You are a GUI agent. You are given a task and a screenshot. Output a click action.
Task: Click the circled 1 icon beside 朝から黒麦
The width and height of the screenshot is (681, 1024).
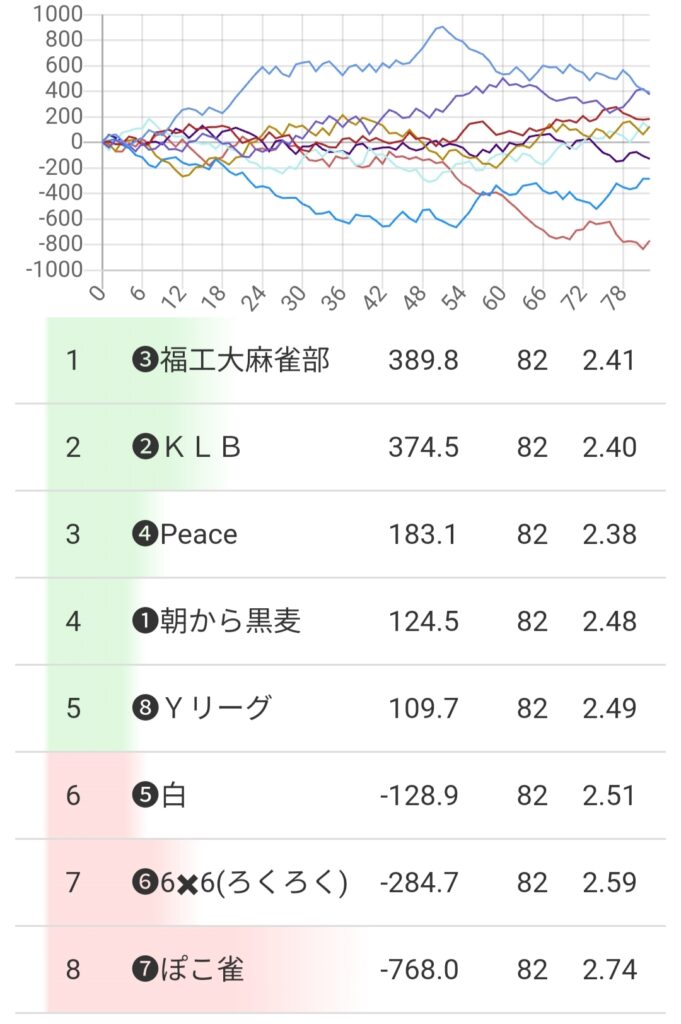coord(144,621)
